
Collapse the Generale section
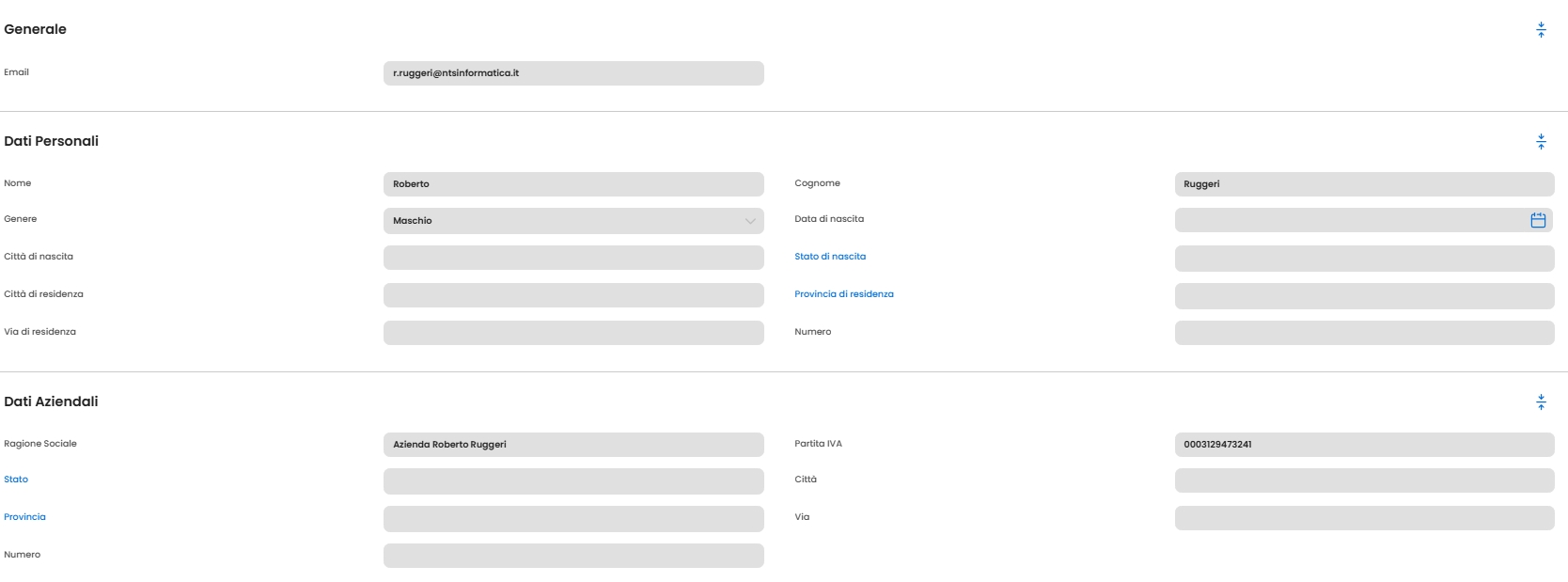1541,30
